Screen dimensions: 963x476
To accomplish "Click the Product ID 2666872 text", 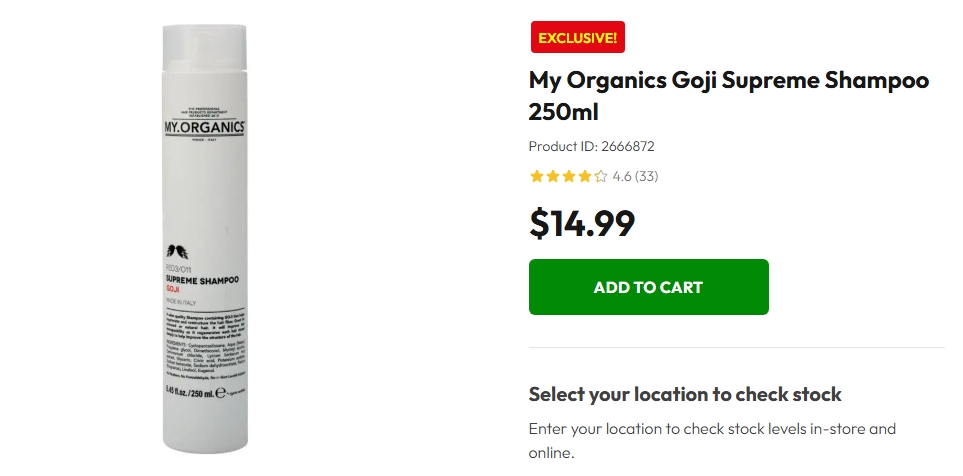I will [x=591, y=146].
